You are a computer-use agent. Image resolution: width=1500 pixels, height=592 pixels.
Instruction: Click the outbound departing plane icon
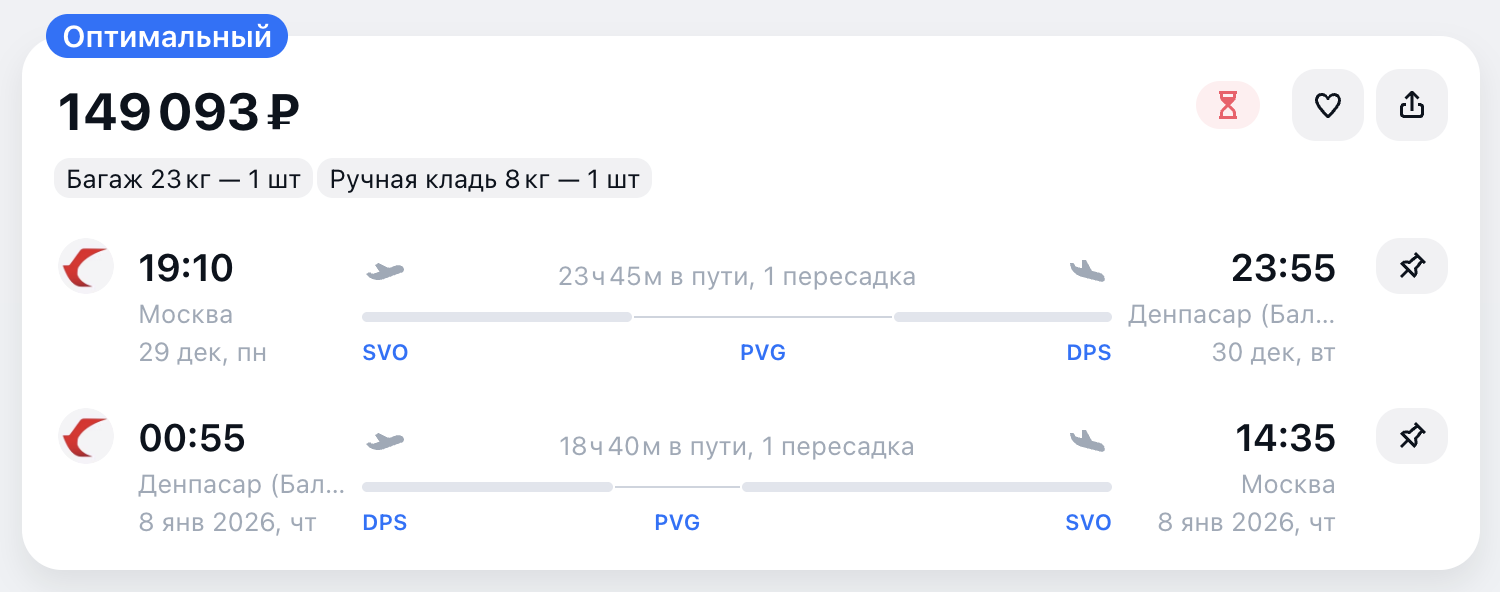385,271
